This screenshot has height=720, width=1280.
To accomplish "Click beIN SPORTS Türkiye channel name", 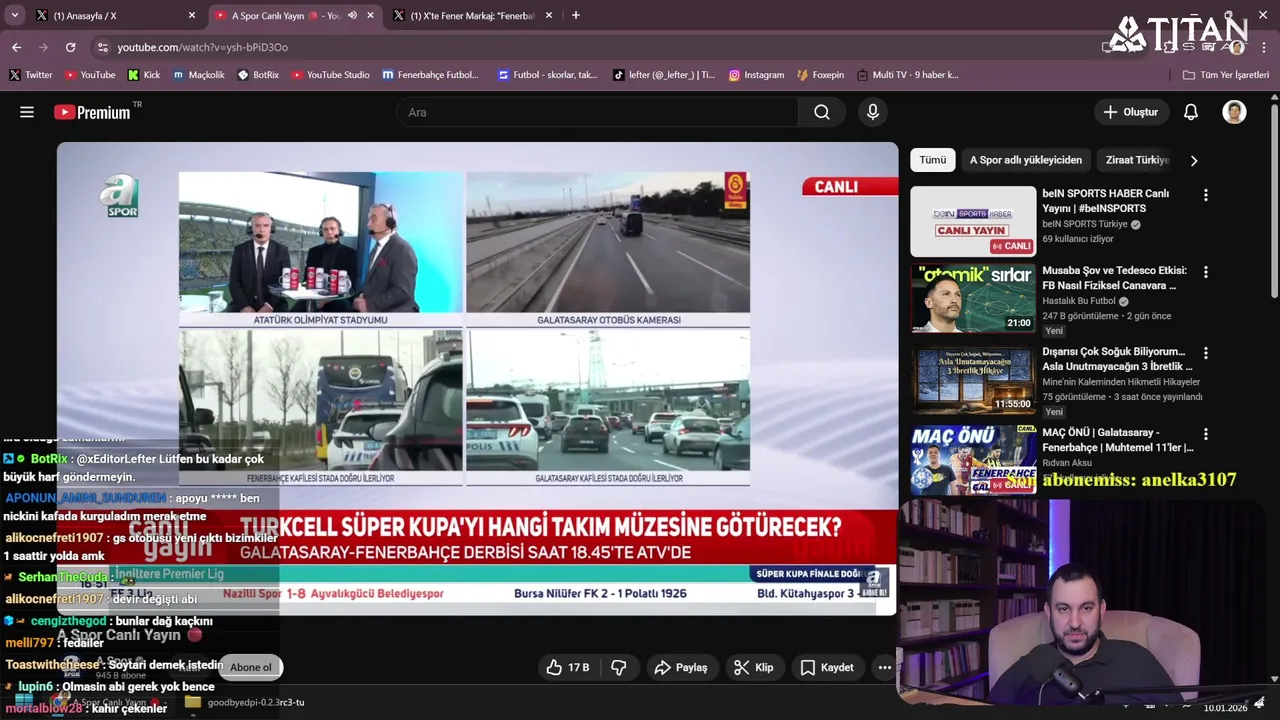I will point(1084,224).
